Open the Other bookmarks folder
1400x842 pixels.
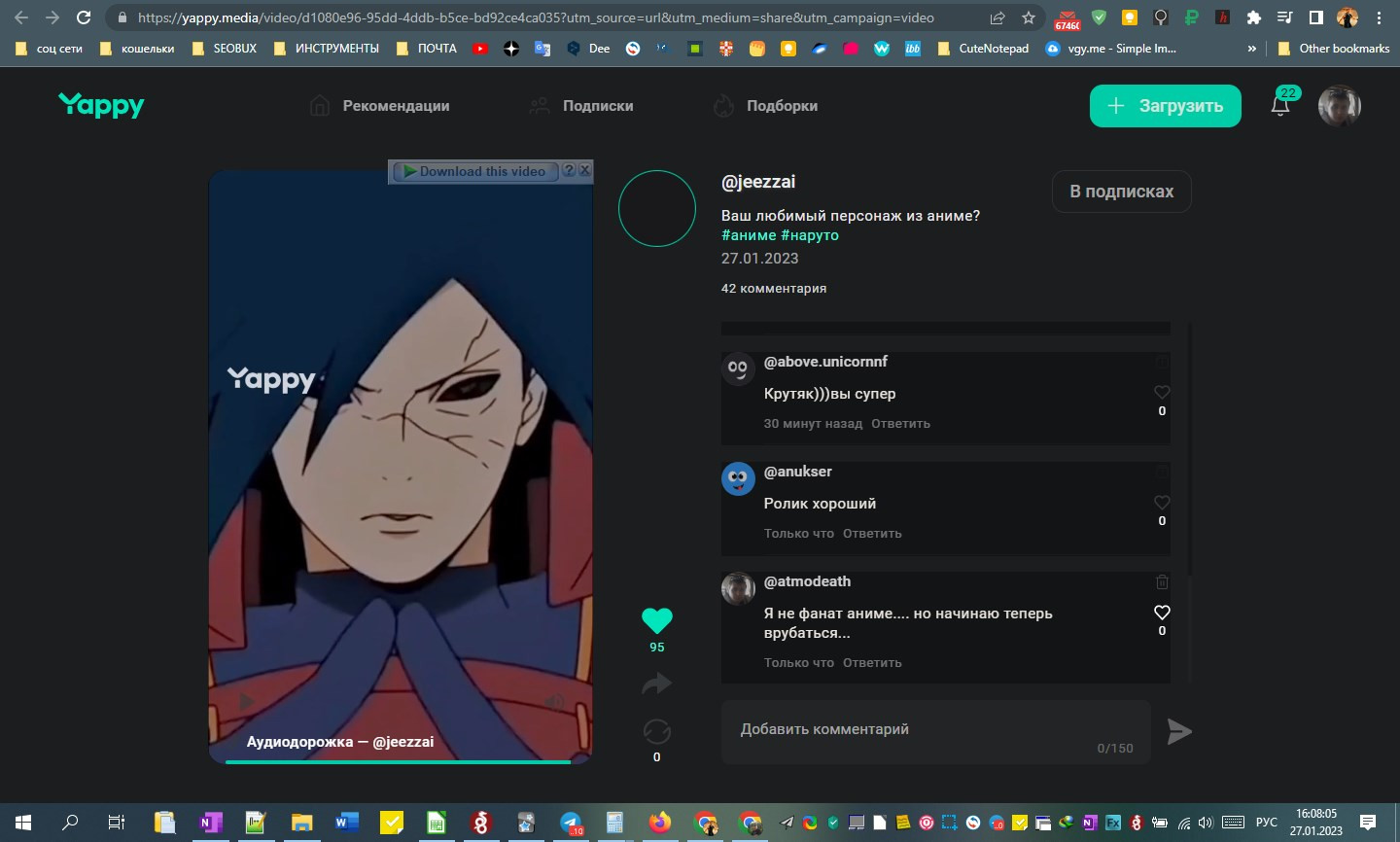(x=1333, y=49)
